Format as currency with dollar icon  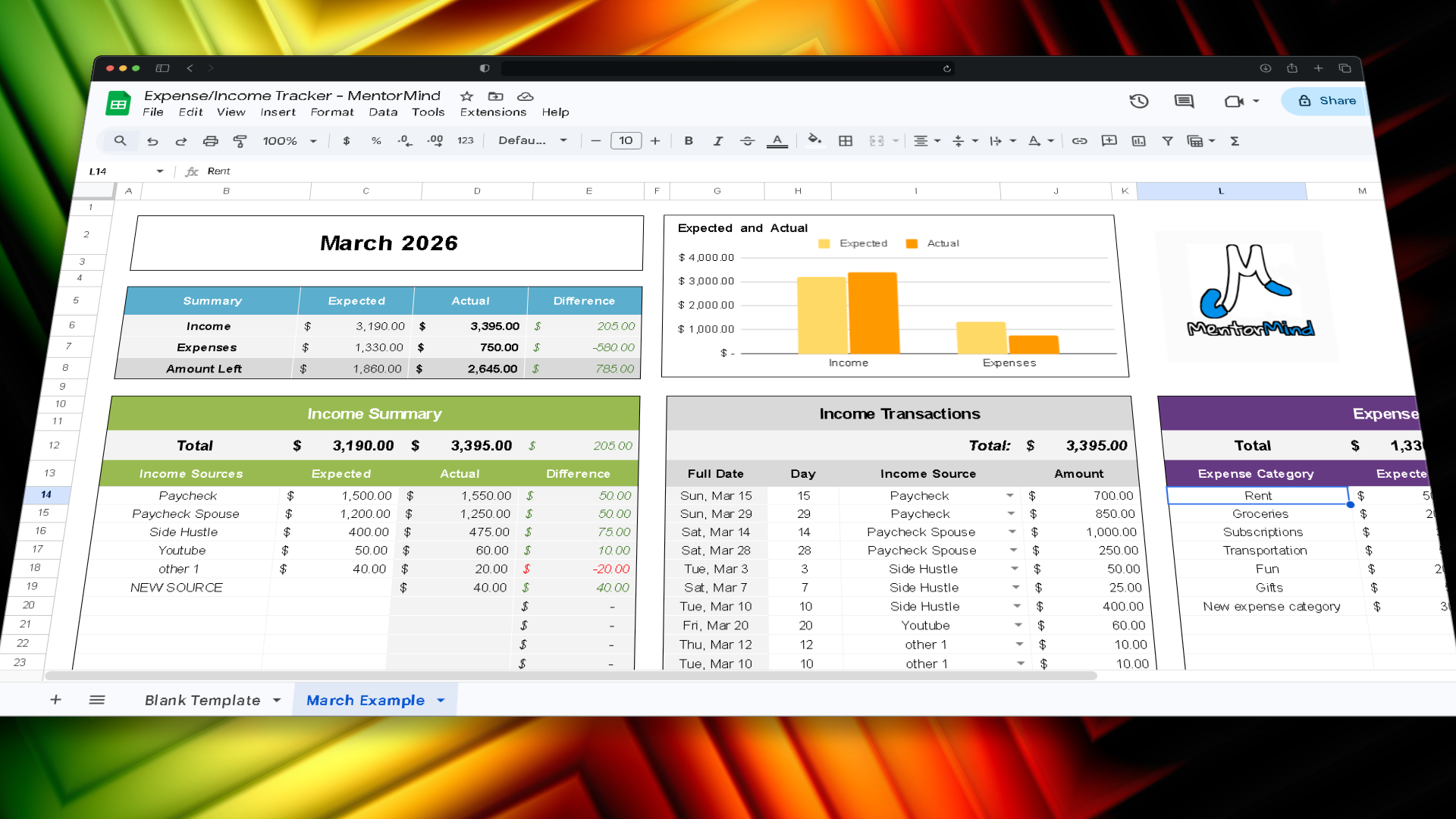[x=347, y=141]
